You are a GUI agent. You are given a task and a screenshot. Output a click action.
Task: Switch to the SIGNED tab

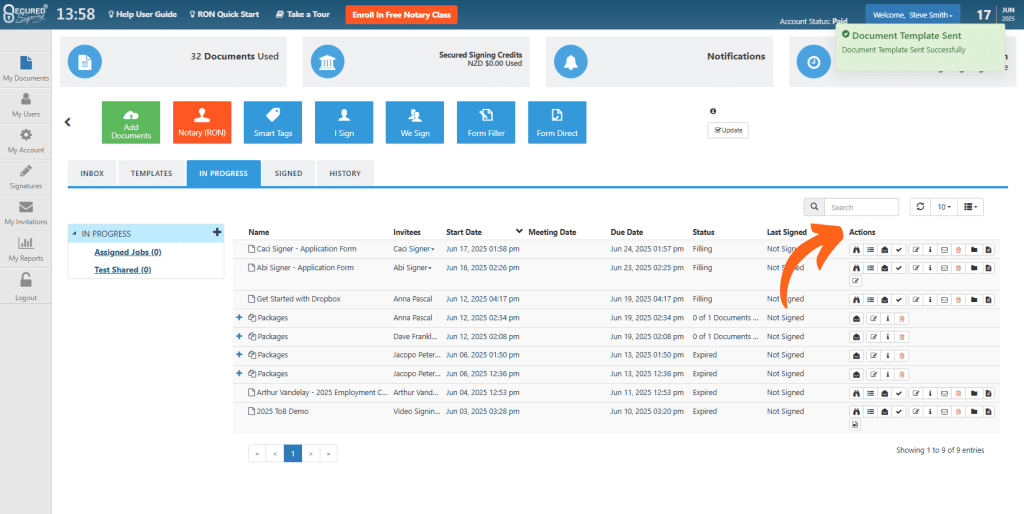(x=288, y=174)
